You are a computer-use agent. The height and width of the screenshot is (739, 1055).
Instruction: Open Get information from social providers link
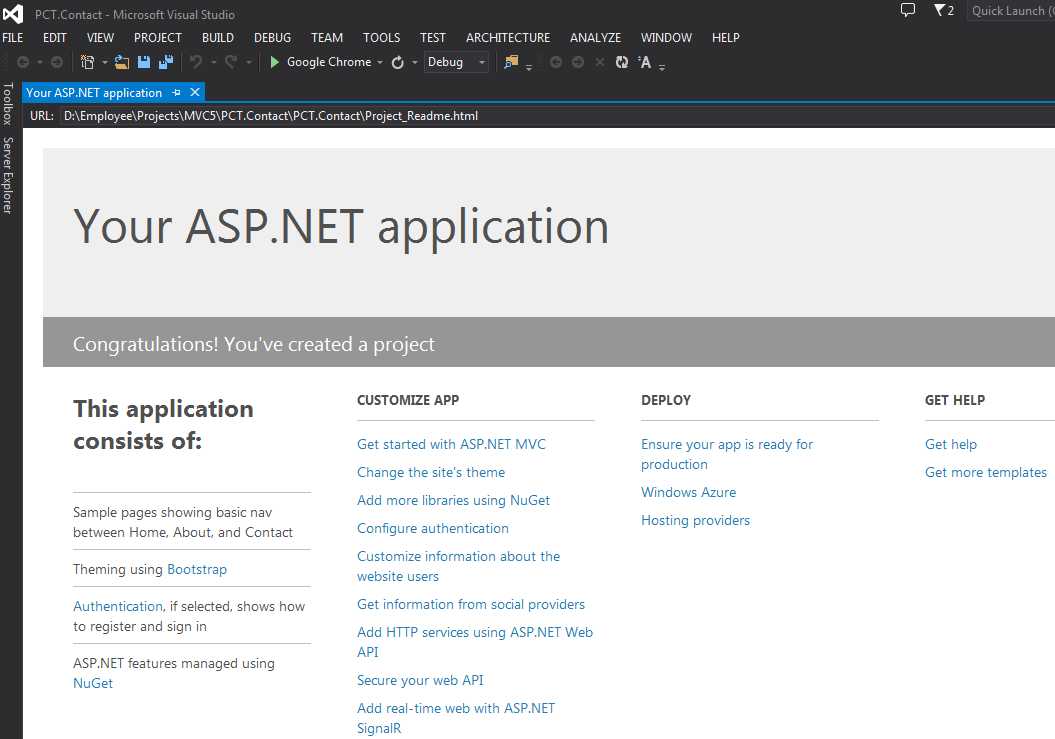(471, 604)
